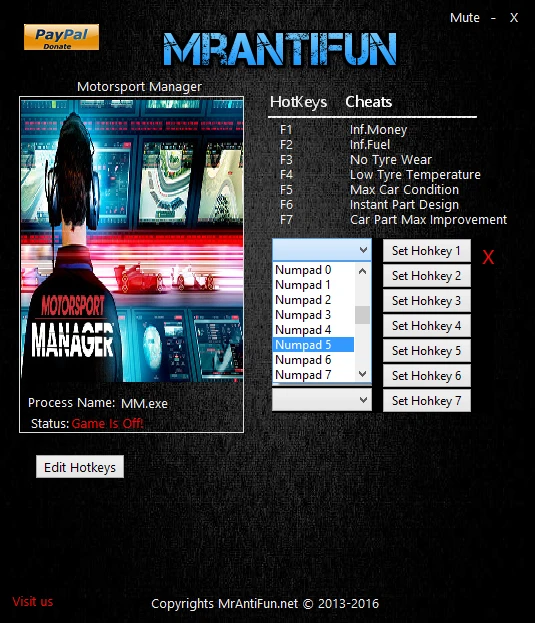Click the F1 hotkey label

coord(286,130)
